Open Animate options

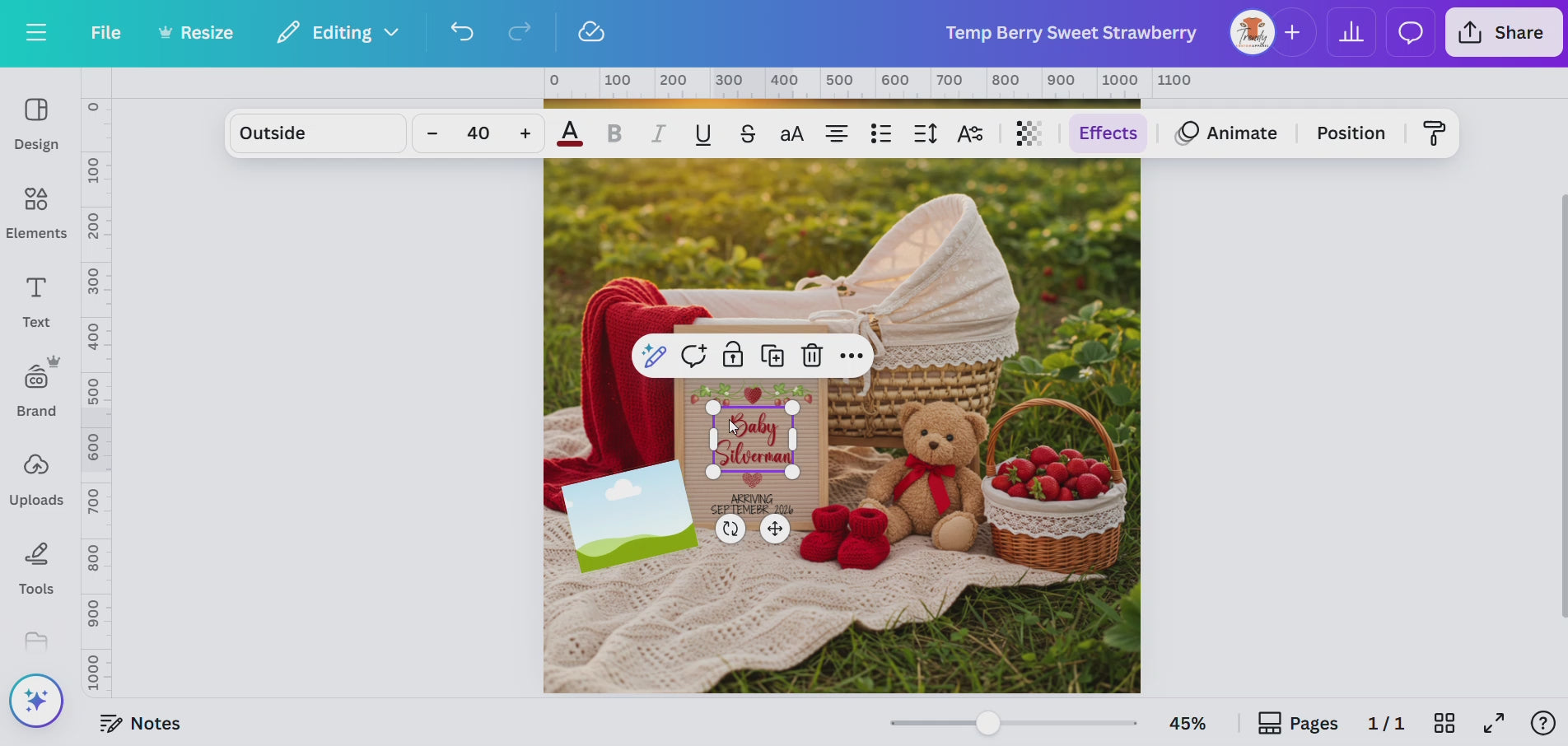1227,133
